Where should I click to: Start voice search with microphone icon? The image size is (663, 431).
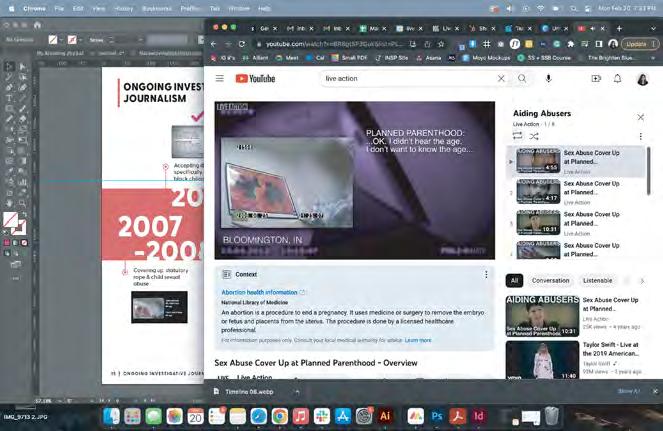coord(548,78)
